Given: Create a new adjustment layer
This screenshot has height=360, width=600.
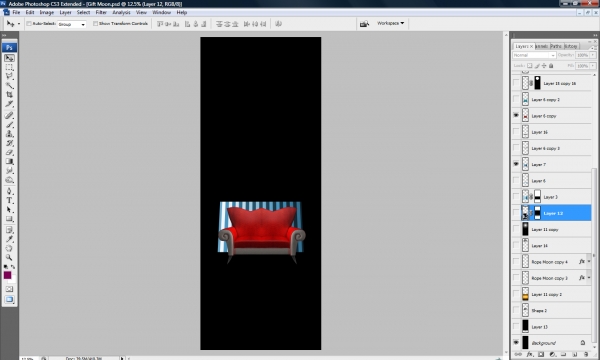Looking at the screenshot, I should point(552,354).
